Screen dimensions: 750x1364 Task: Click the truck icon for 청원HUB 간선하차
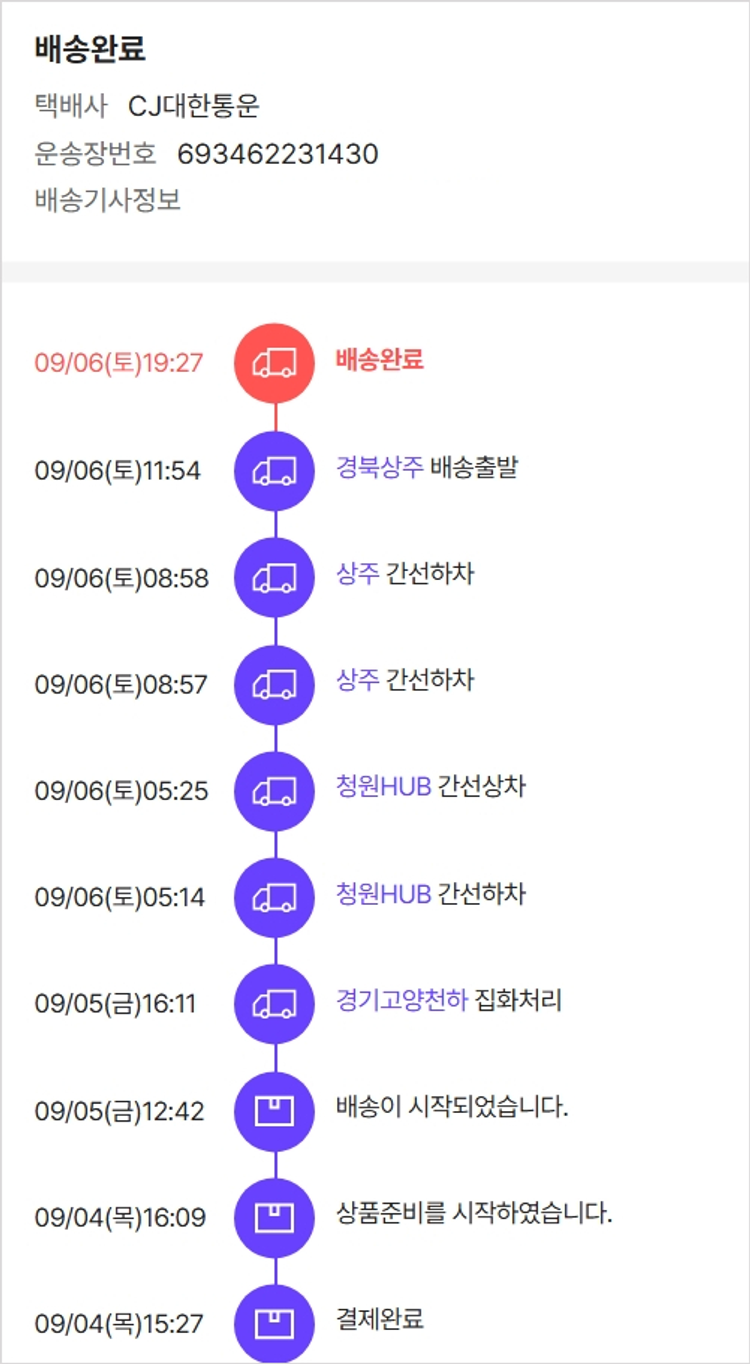(274, 898)
